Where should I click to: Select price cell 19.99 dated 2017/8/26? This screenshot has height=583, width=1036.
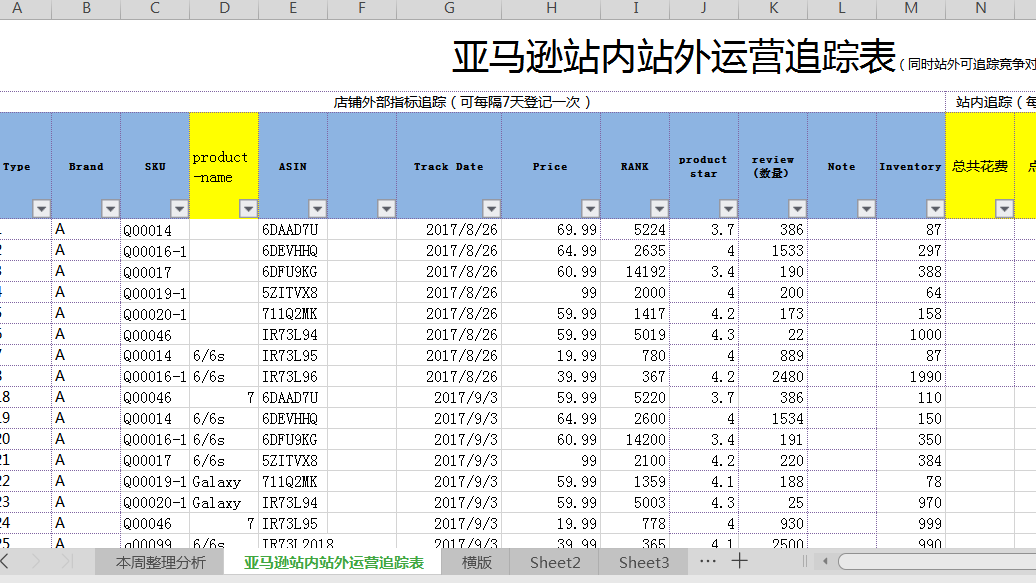(x=551, y=356)
